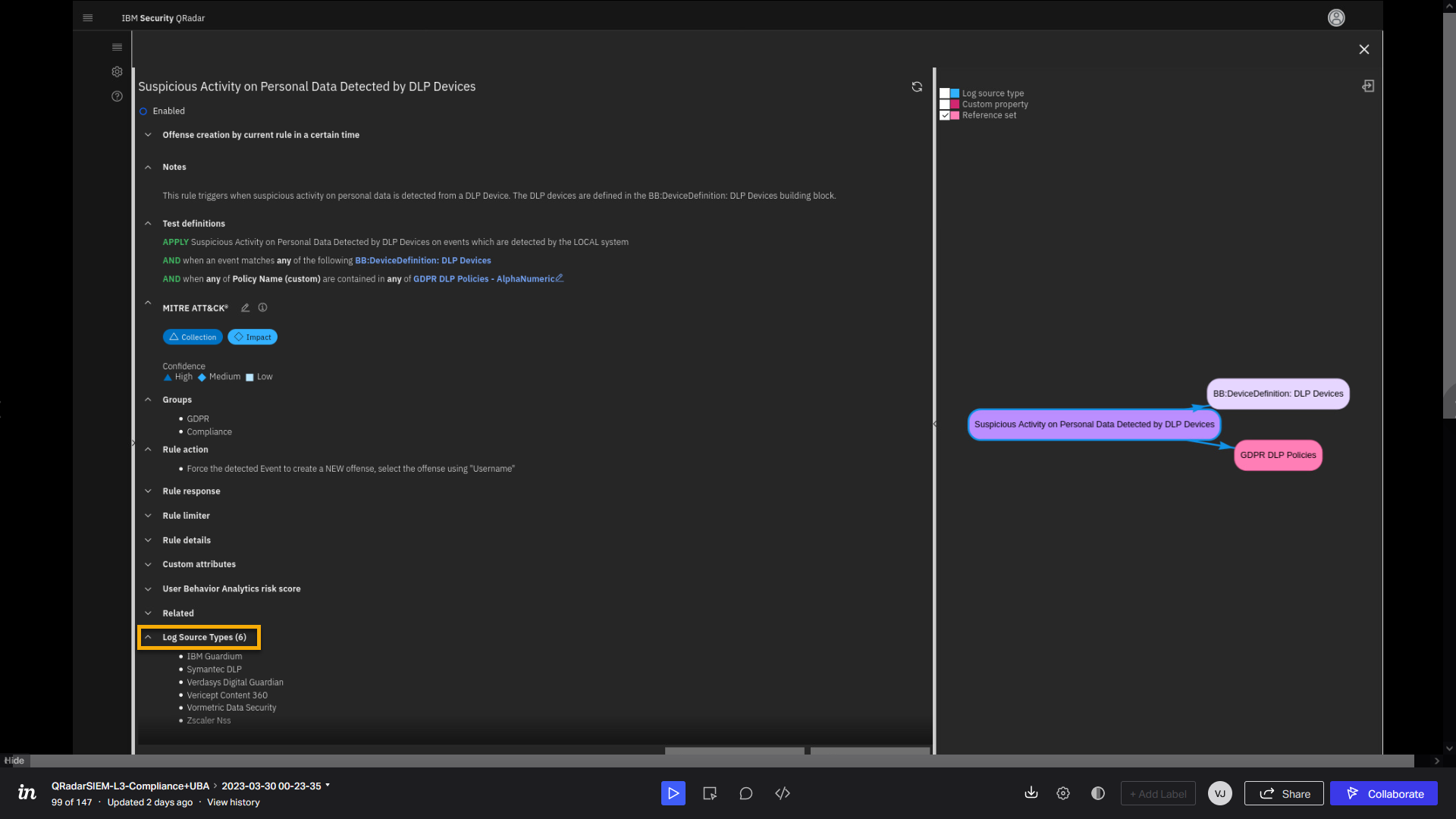
Task: Click the export graph icon
Action: [1368, 86]
